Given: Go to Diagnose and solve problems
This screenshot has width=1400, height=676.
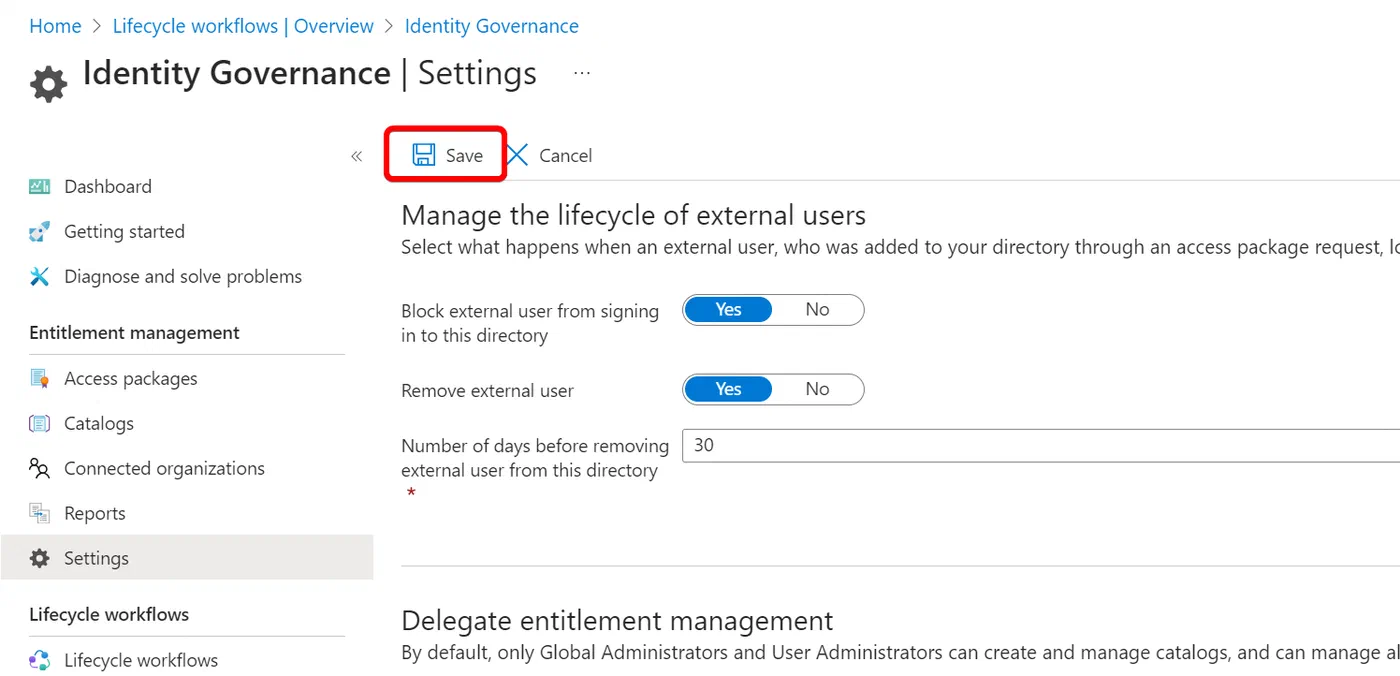Looking at the screenshot, I should coord(183,277).
